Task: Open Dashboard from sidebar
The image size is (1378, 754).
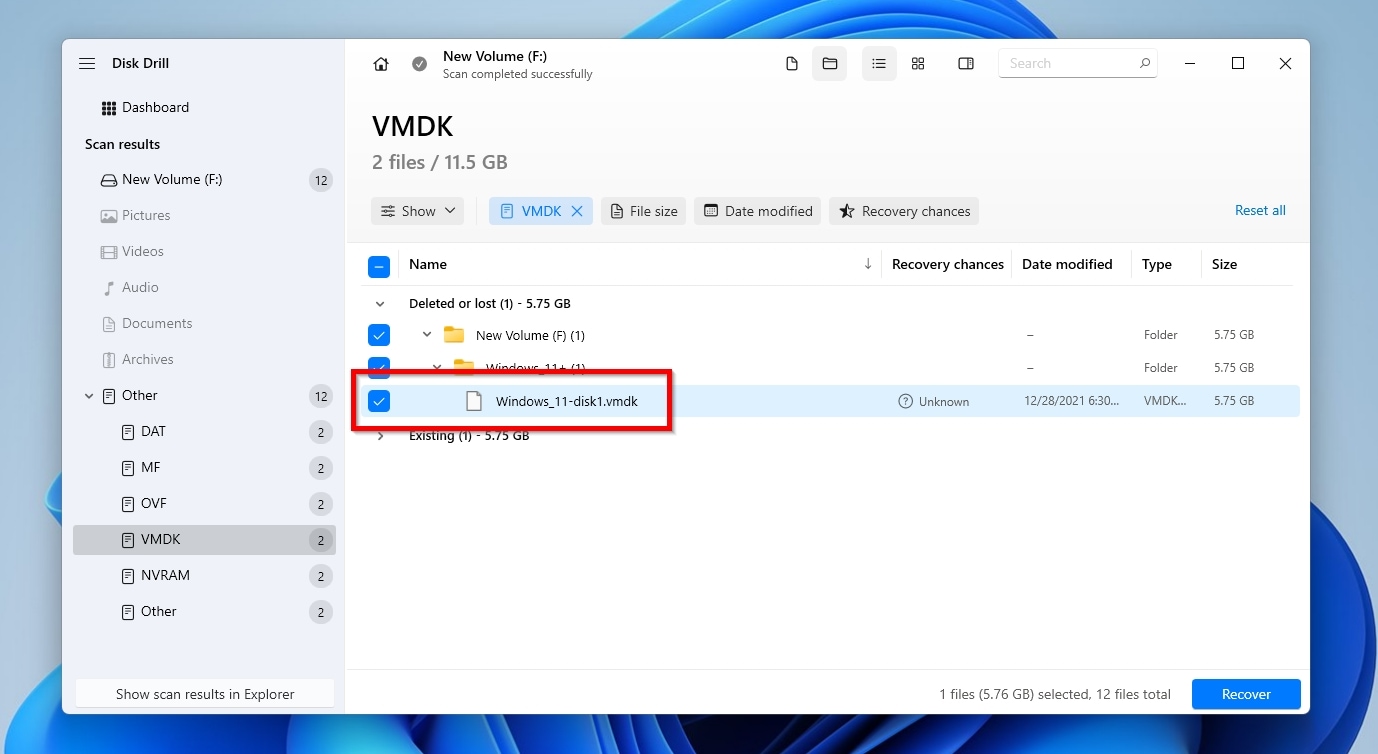Action: tap(155, 107)
